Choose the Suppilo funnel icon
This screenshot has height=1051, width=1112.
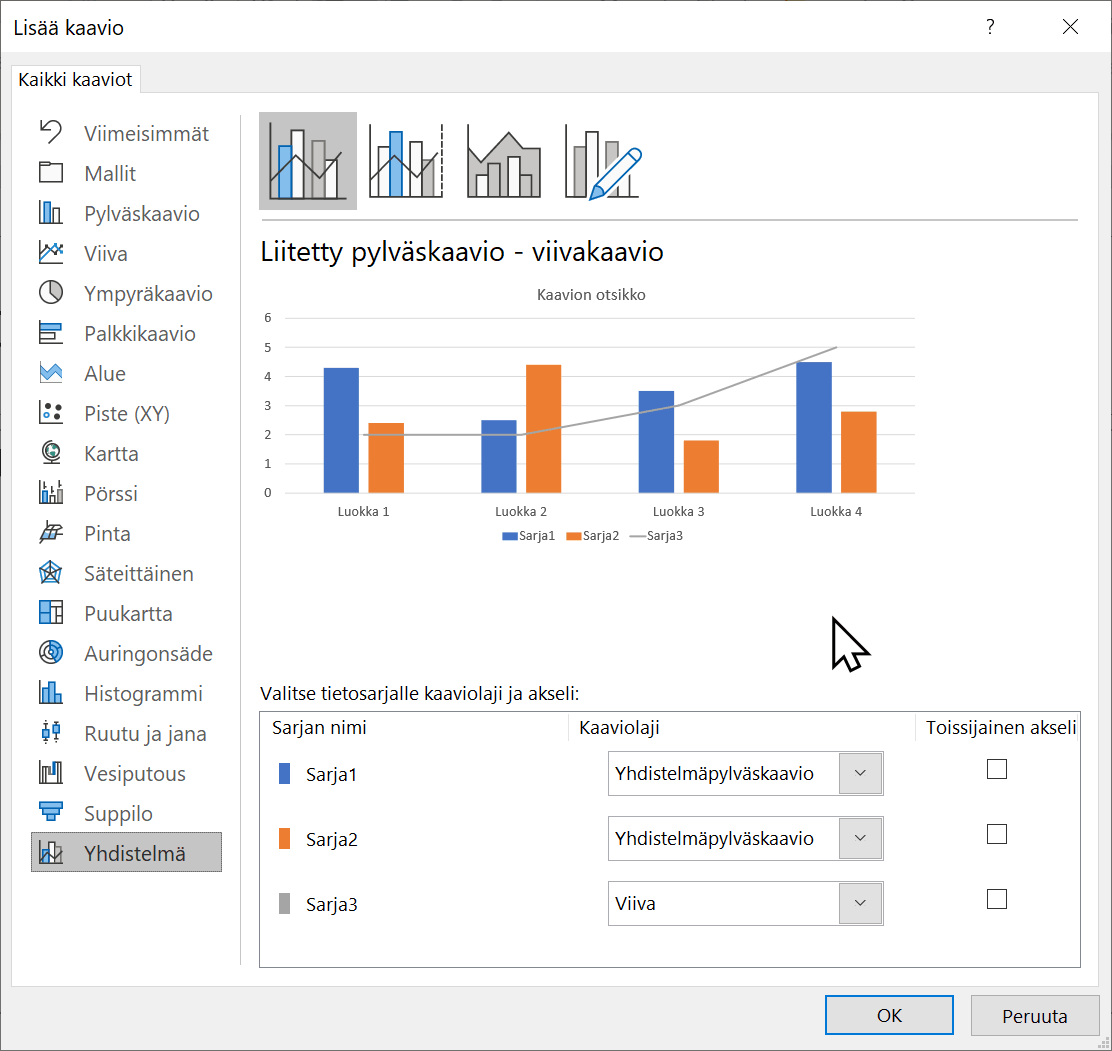pos(50,813)
